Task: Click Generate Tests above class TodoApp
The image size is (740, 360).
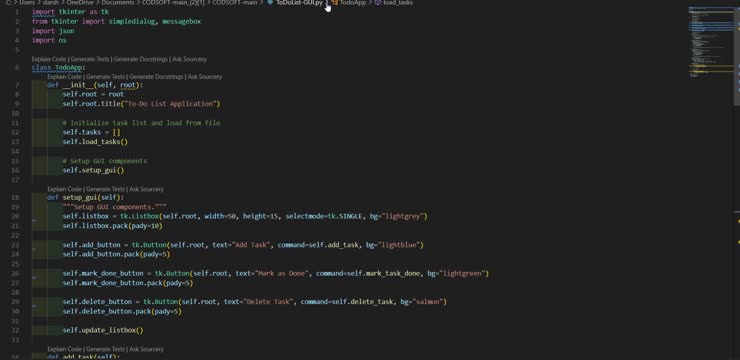Action: [x=90, y=59]
